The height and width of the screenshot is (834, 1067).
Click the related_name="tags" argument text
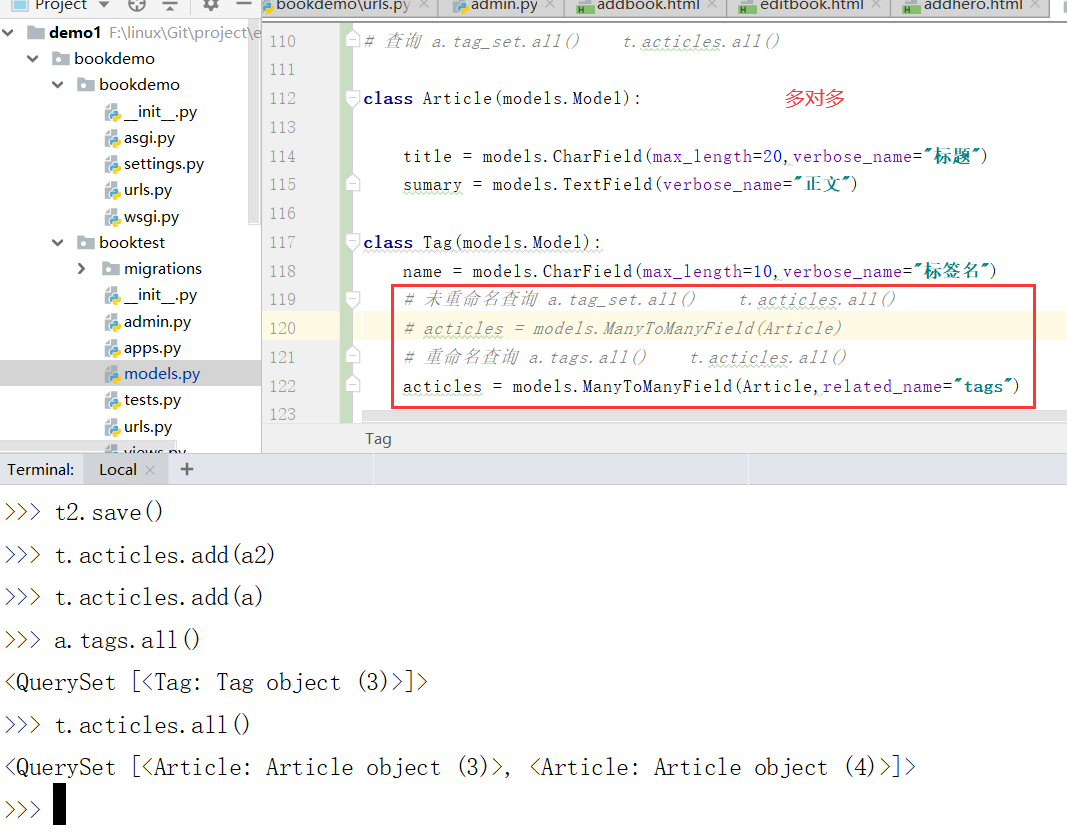[918, 386]
